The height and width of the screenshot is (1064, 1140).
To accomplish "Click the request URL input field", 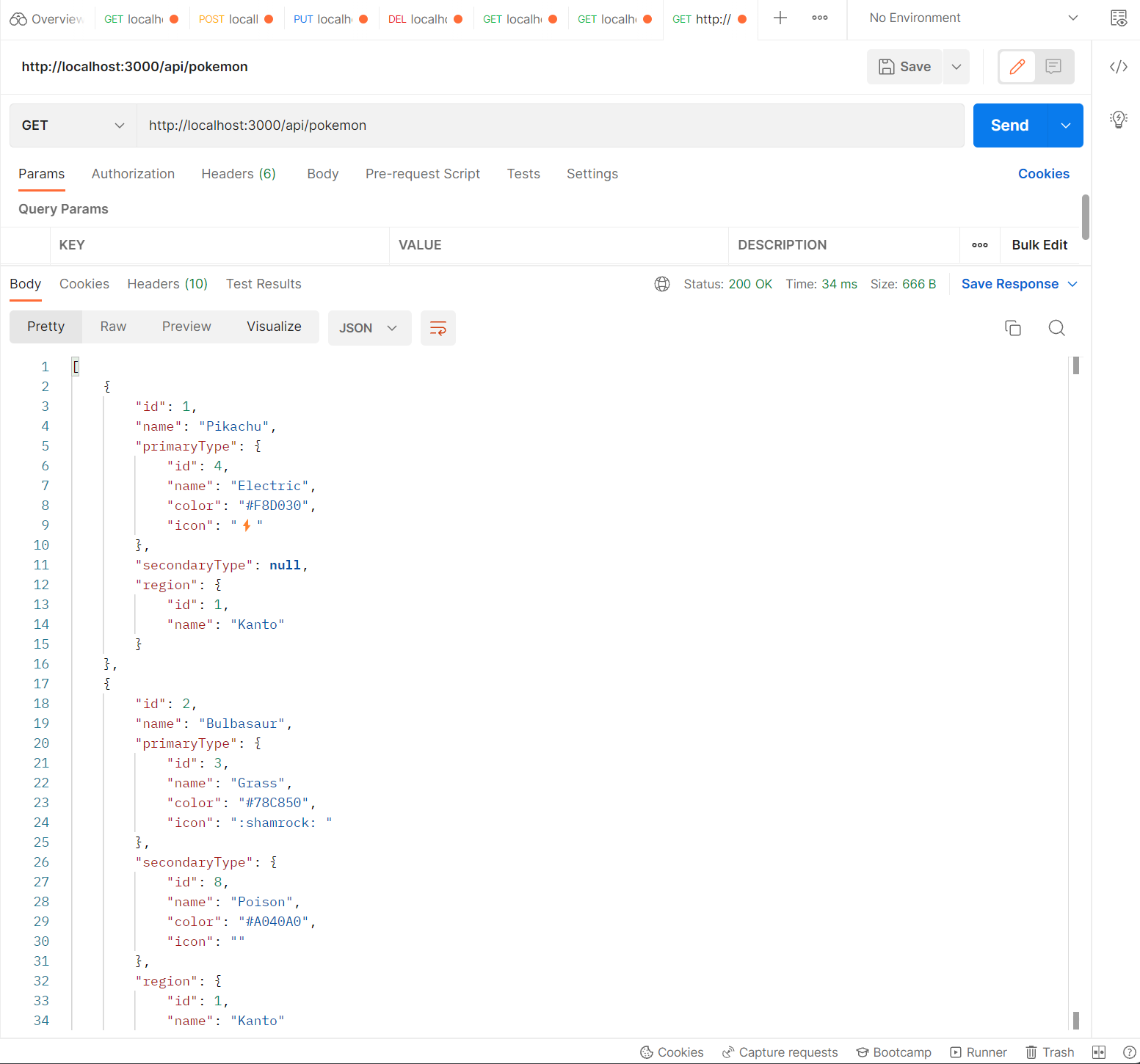I will click(551, 125).
